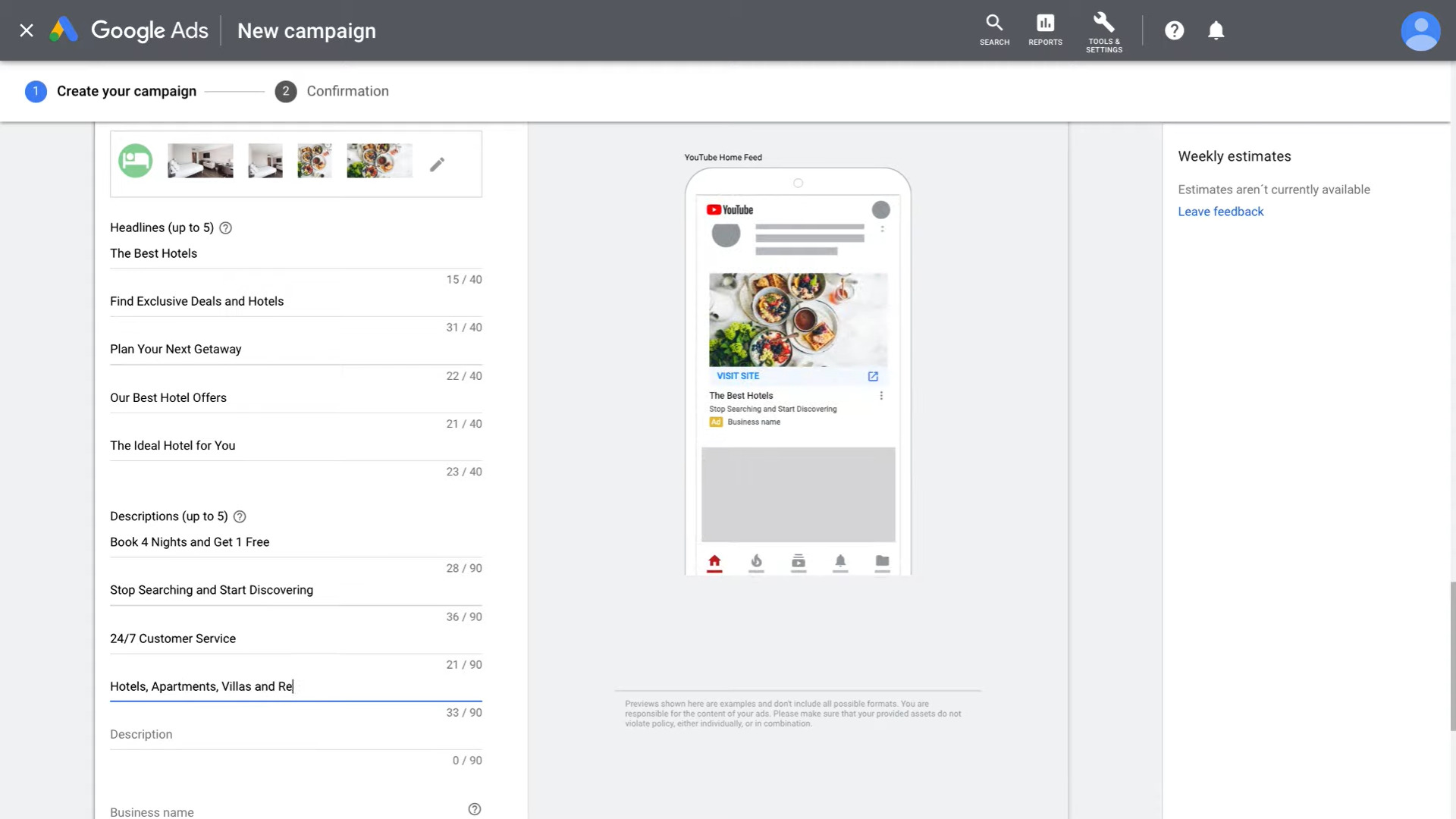Click Leave feedback link
The width and height of the screenshot is (1456, 819).
coord(1221,211)
